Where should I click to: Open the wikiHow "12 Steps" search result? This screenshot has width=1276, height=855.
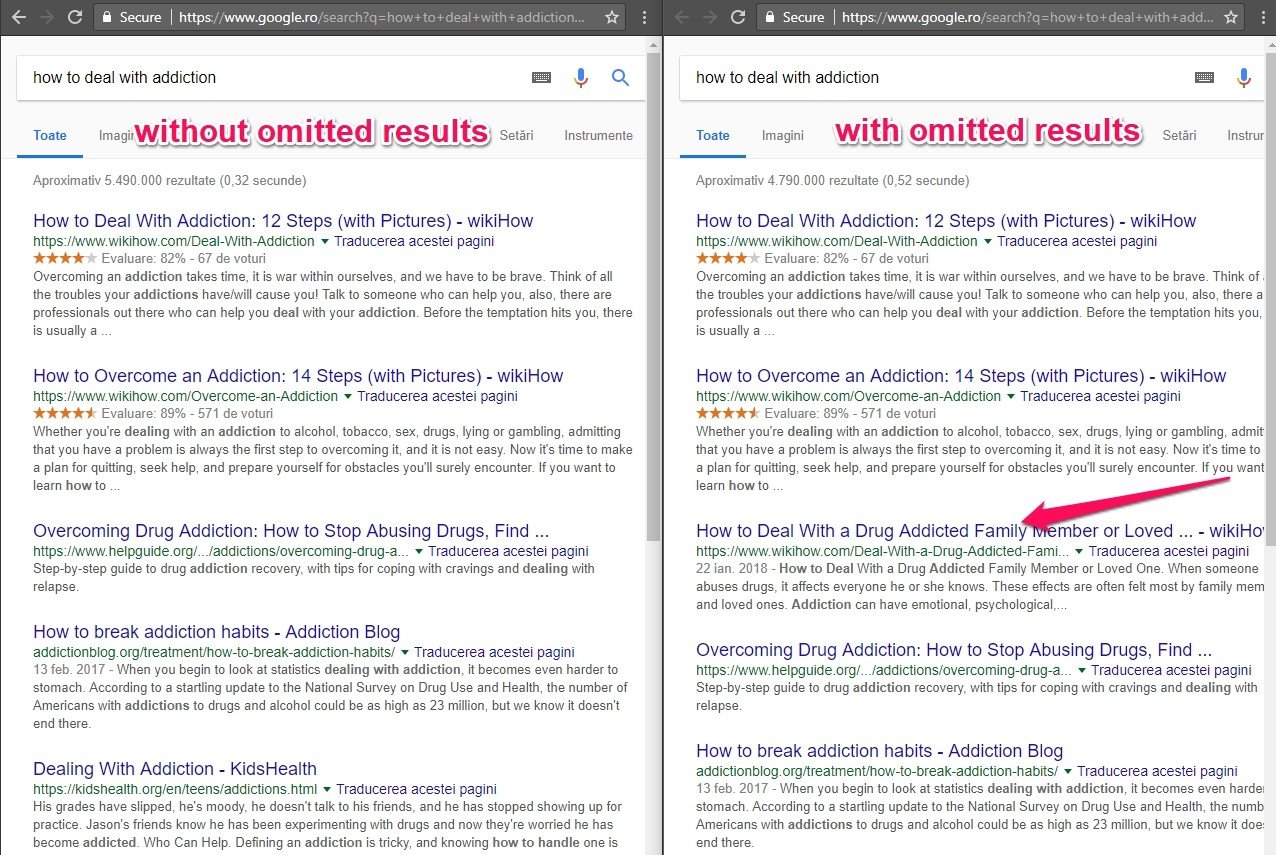[x=282, y=220]
